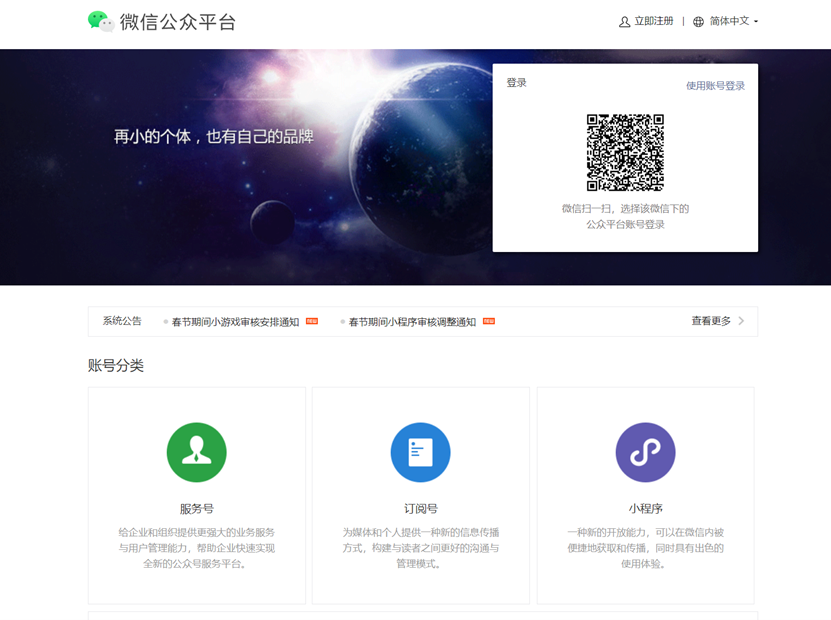Click the purple 小程序 mini program icon
Viewport: 831px width, 620px height.
point(646,452)
